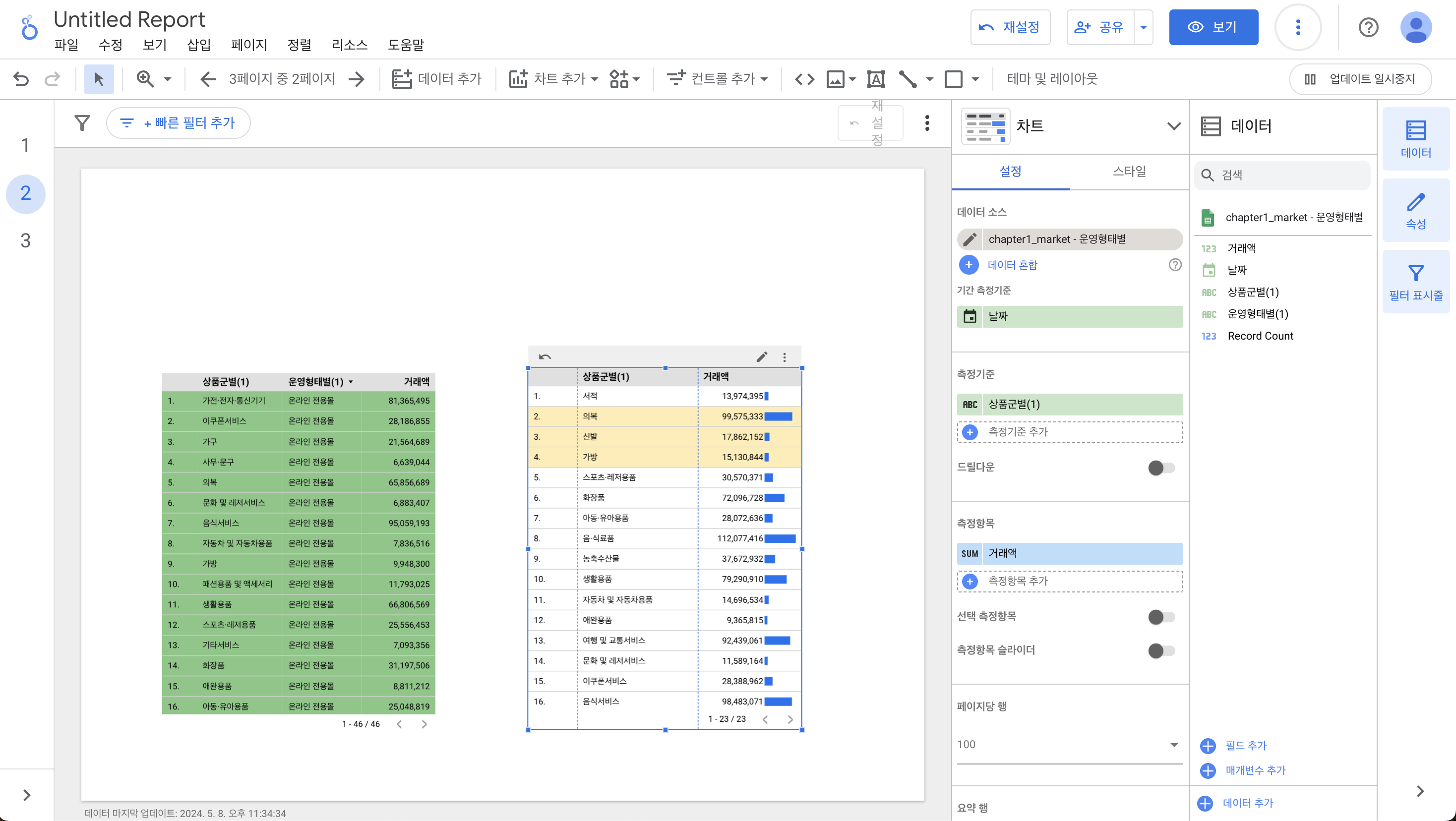Image resolution: width=1456 pixels, height=821 pixels.
Task: Switch to the 스타일 tab
Action: click(x=1129, y=171)
